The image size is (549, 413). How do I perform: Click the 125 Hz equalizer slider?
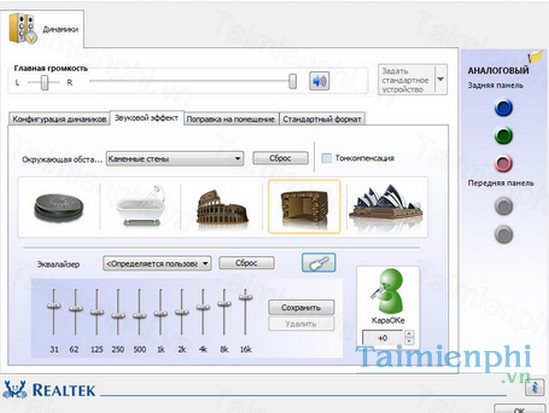(97, 312)
